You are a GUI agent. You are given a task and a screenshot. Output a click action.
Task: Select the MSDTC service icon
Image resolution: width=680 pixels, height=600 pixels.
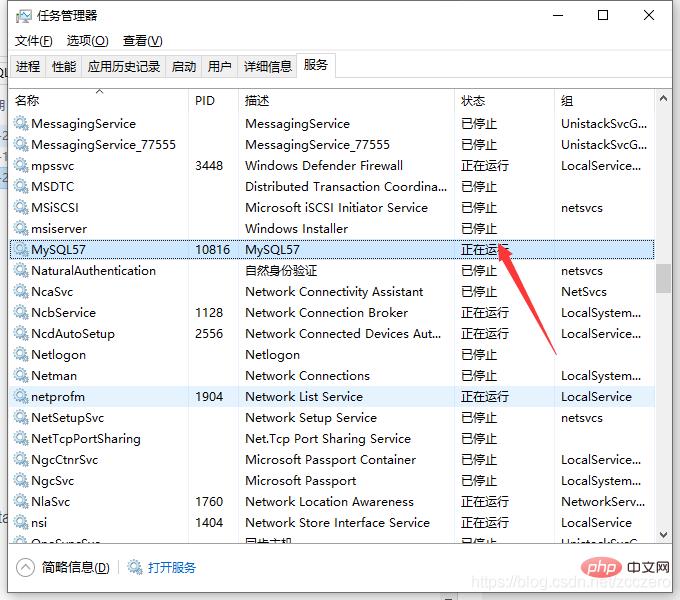(20, 187)
